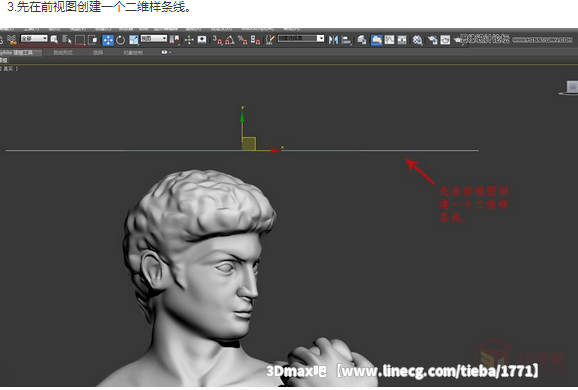The width and height of the screenshot is (578, 390).
Task: Open the reference coordinate system dropdown
Action: point(154,38)
